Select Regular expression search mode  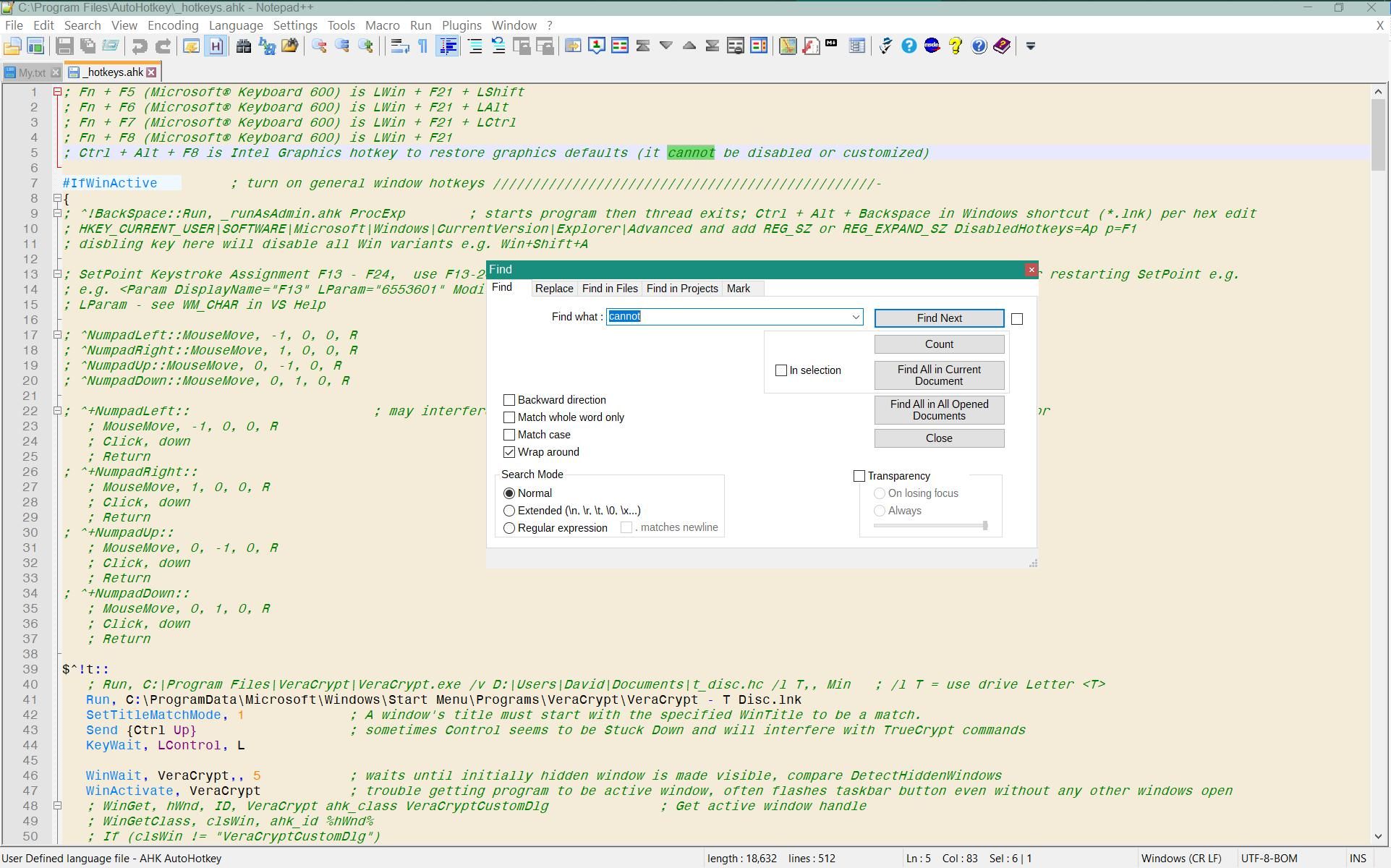(x=509, y=528)
